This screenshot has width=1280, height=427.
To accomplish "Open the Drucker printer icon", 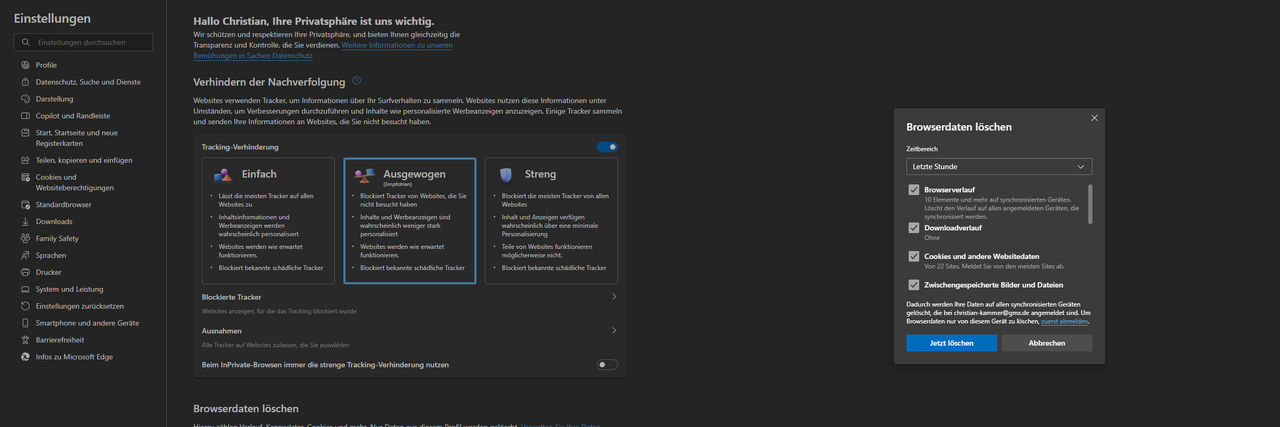I will point(26,272).
